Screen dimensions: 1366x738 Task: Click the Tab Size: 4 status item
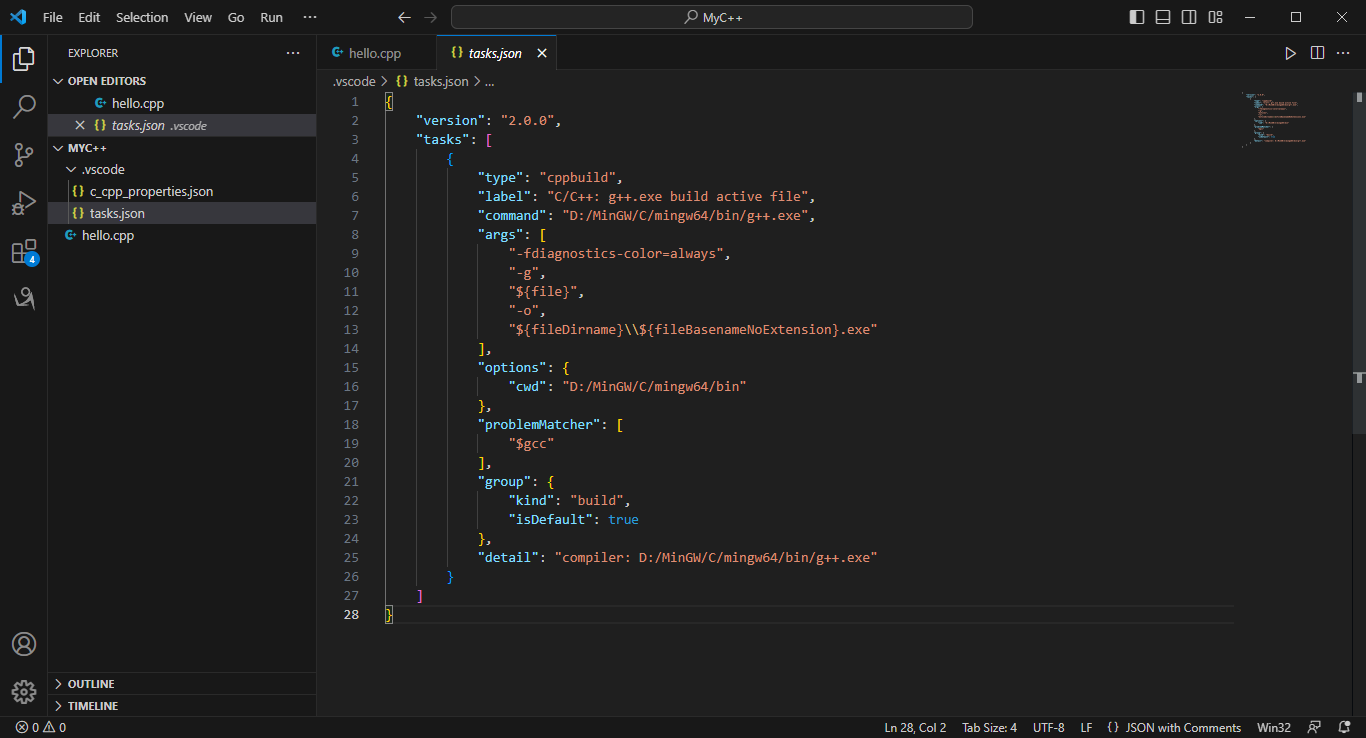(989, 728)
